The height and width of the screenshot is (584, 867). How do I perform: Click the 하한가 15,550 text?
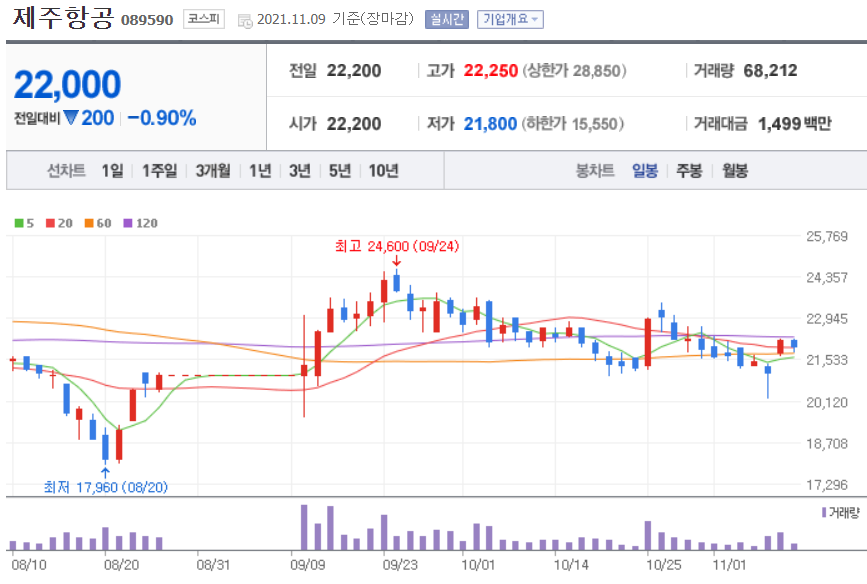[573, 124]
